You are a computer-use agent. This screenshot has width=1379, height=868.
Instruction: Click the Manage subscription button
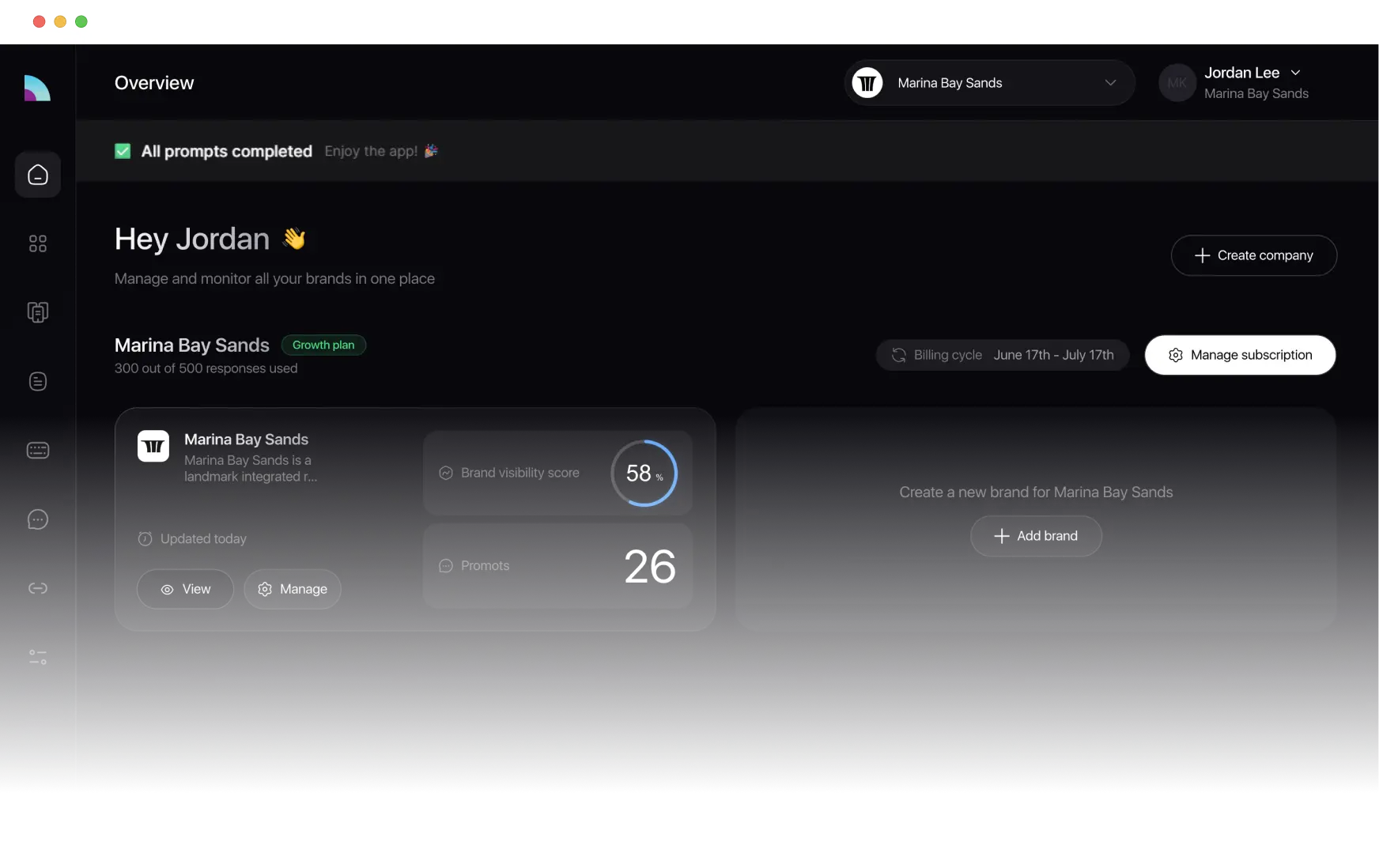[1240, 355]
